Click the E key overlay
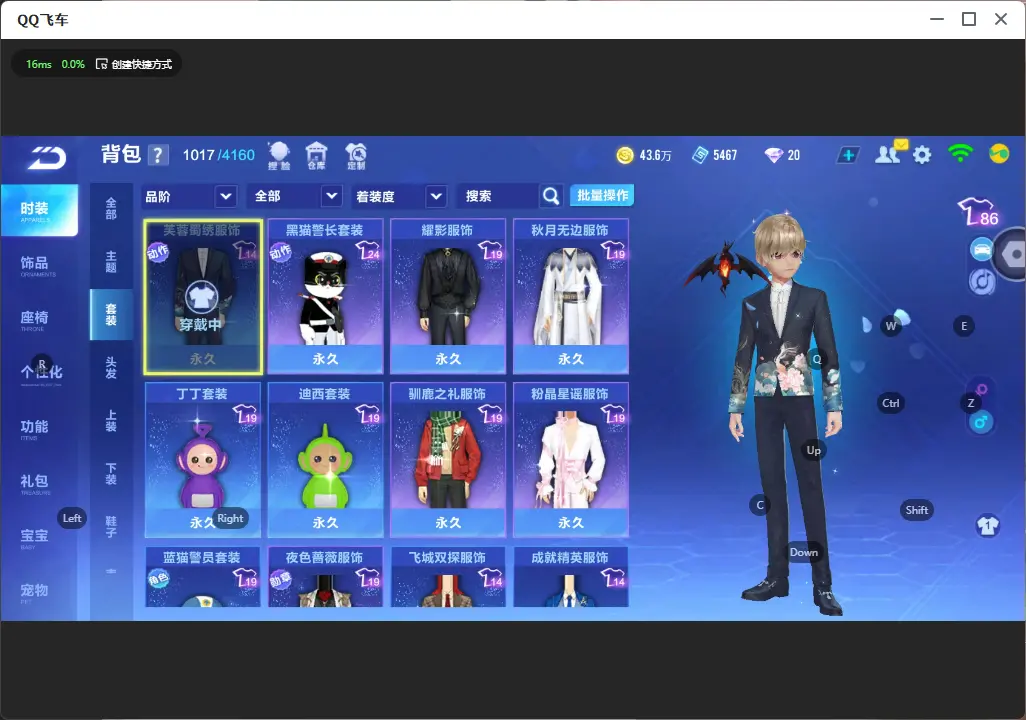 (x=963, y=326)
